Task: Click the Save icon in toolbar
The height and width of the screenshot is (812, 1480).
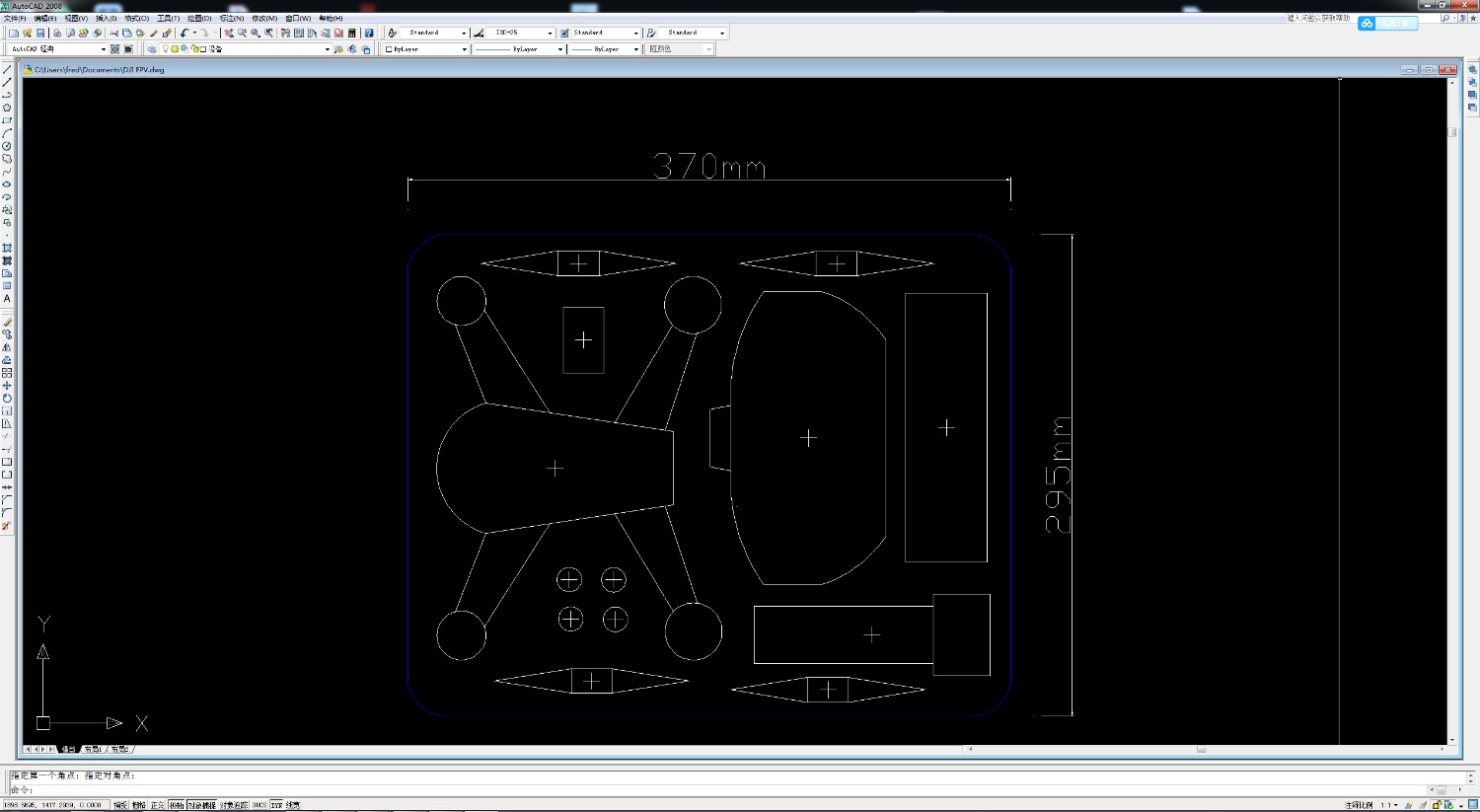Action: pyautogui.click(x=40, y=33)
